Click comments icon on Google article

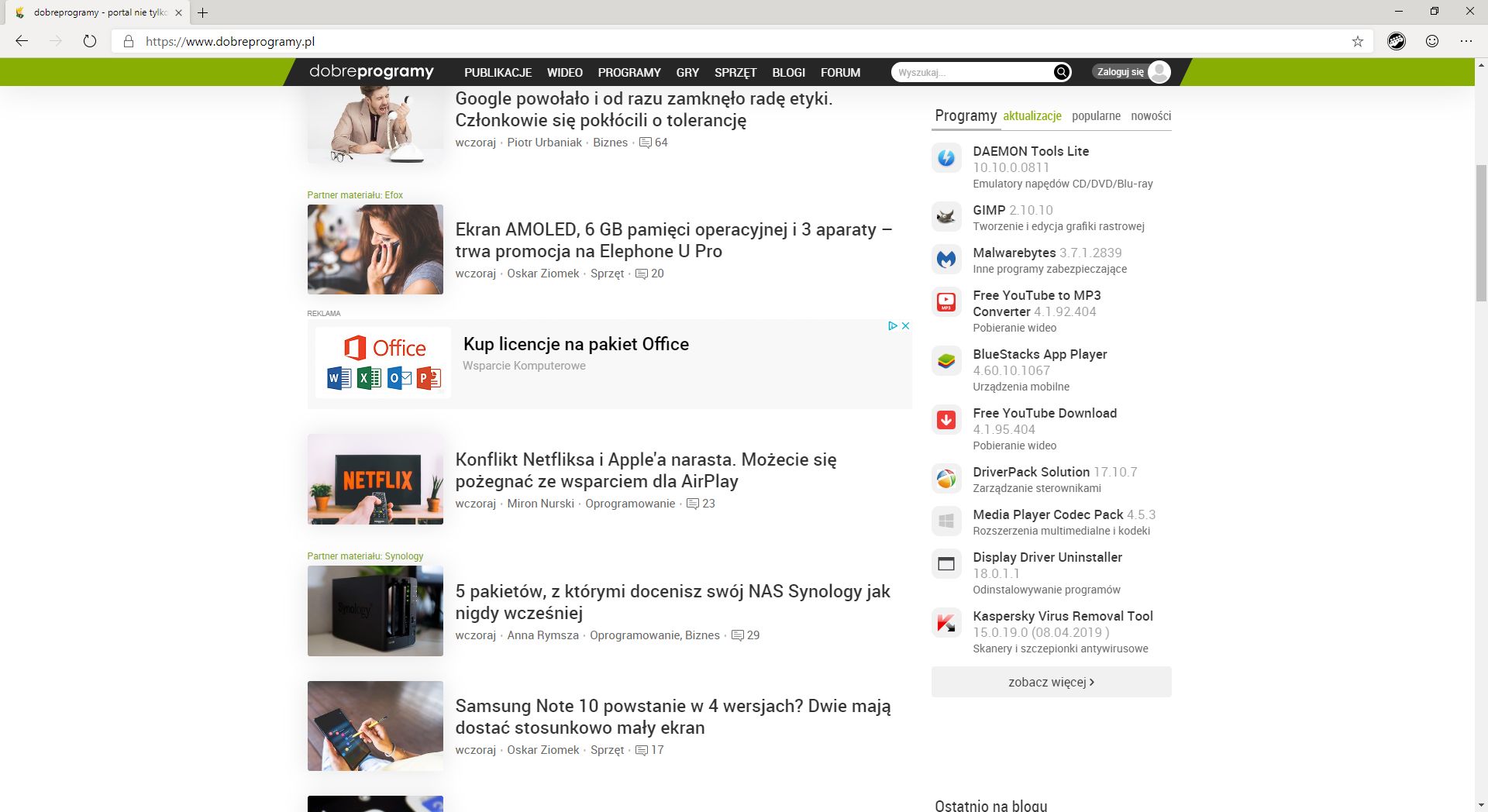[x=645, y=143]
